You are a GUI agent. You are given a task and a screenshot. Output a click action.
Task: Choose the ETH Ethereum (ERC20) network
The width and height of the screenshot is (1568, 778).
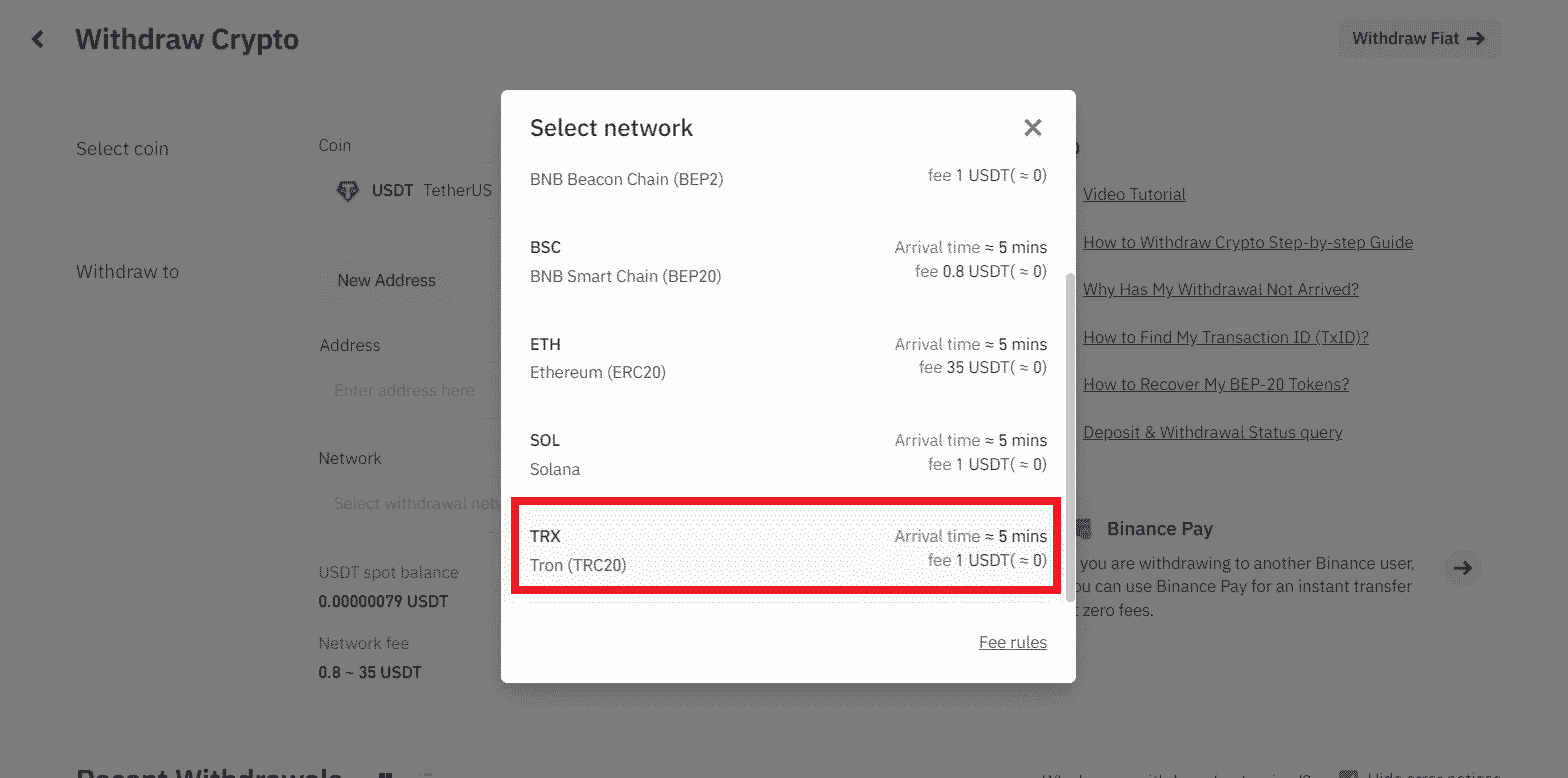788,358
